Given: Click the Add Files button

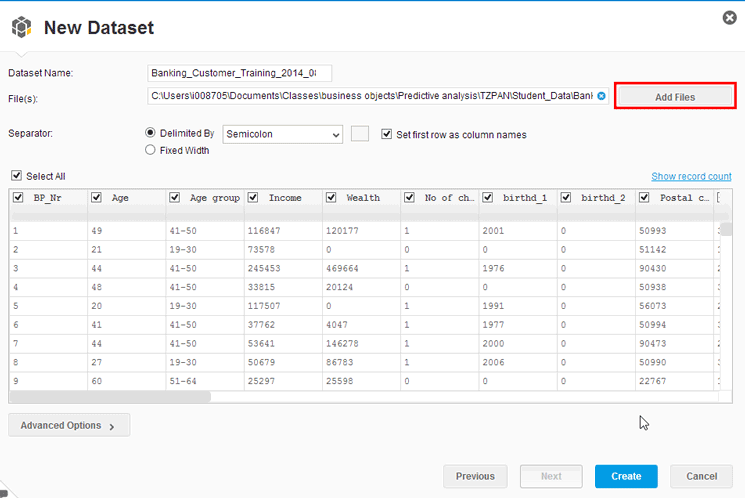Looking at the screenshot, I should click(675, 97).
